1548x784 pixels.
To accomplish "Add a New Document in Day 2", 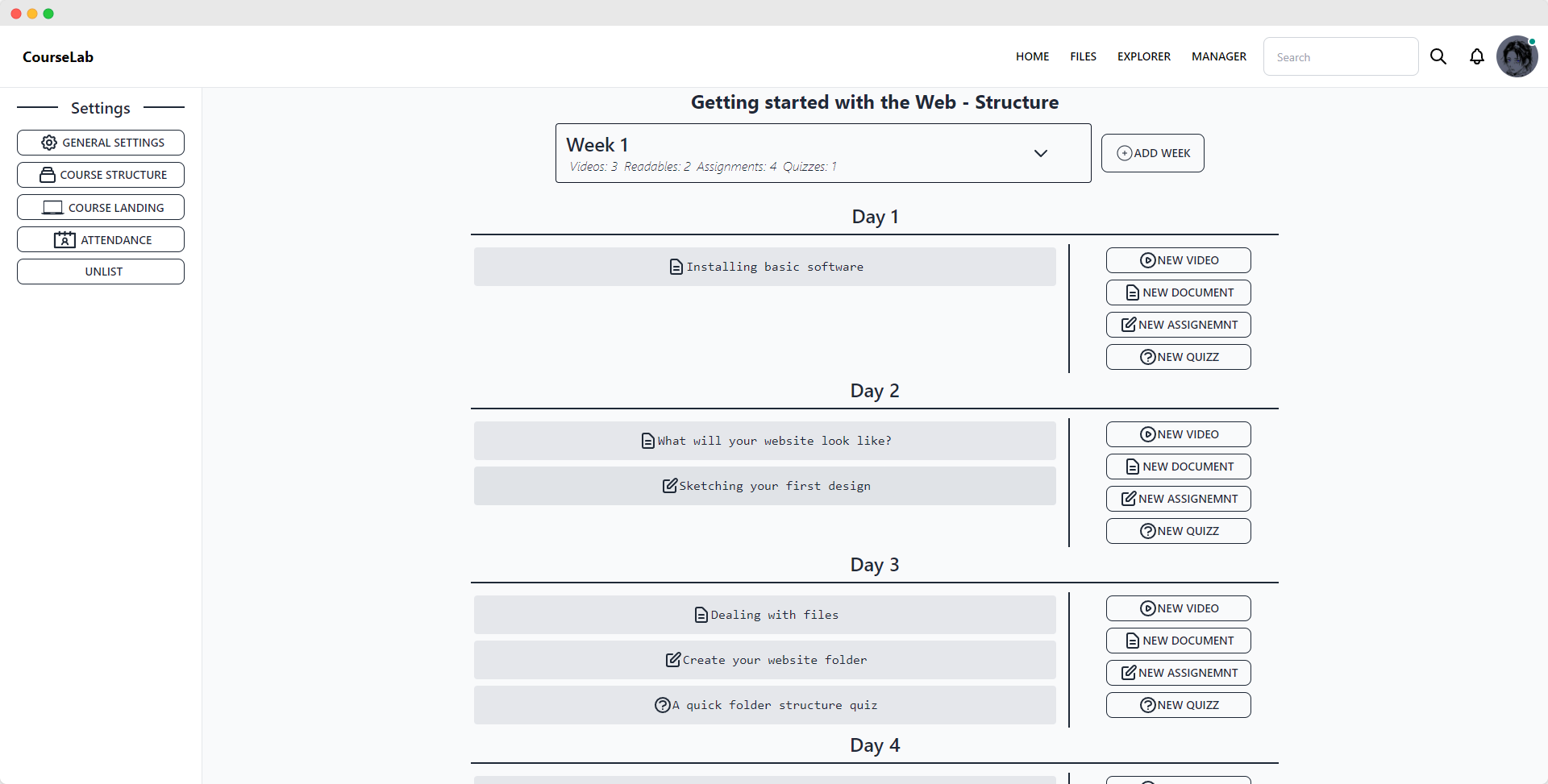I will coord(1179,467).
